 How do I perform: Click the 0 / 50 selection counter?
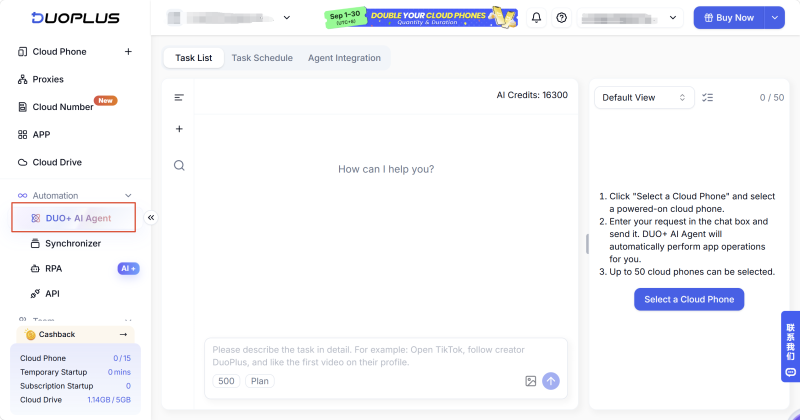pyautogui.click(x=772, y=97)
